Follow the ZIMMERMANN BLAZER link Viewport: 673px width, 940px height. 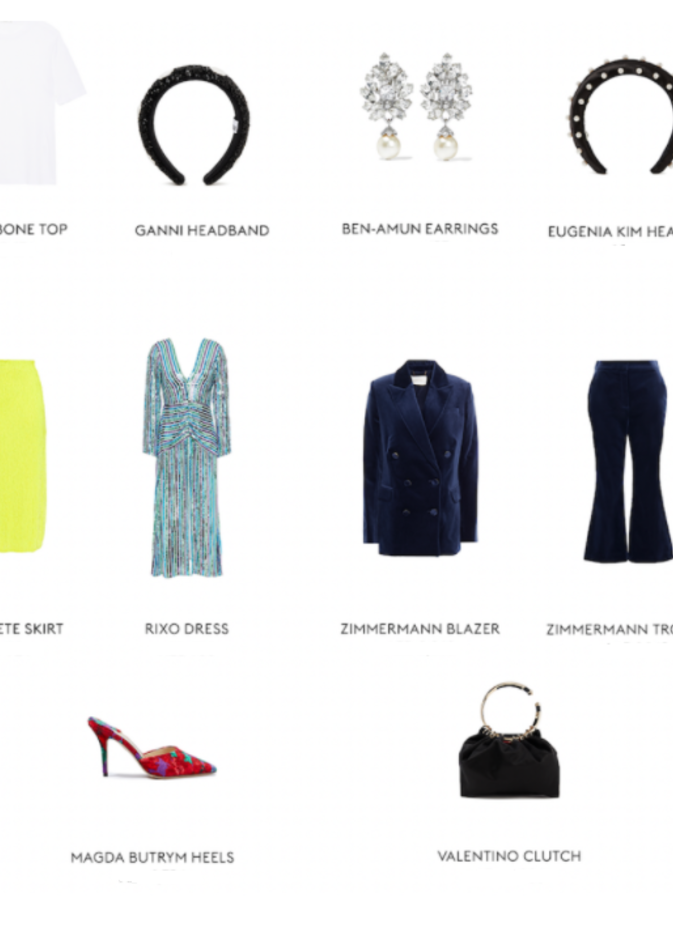pos(420,629)
